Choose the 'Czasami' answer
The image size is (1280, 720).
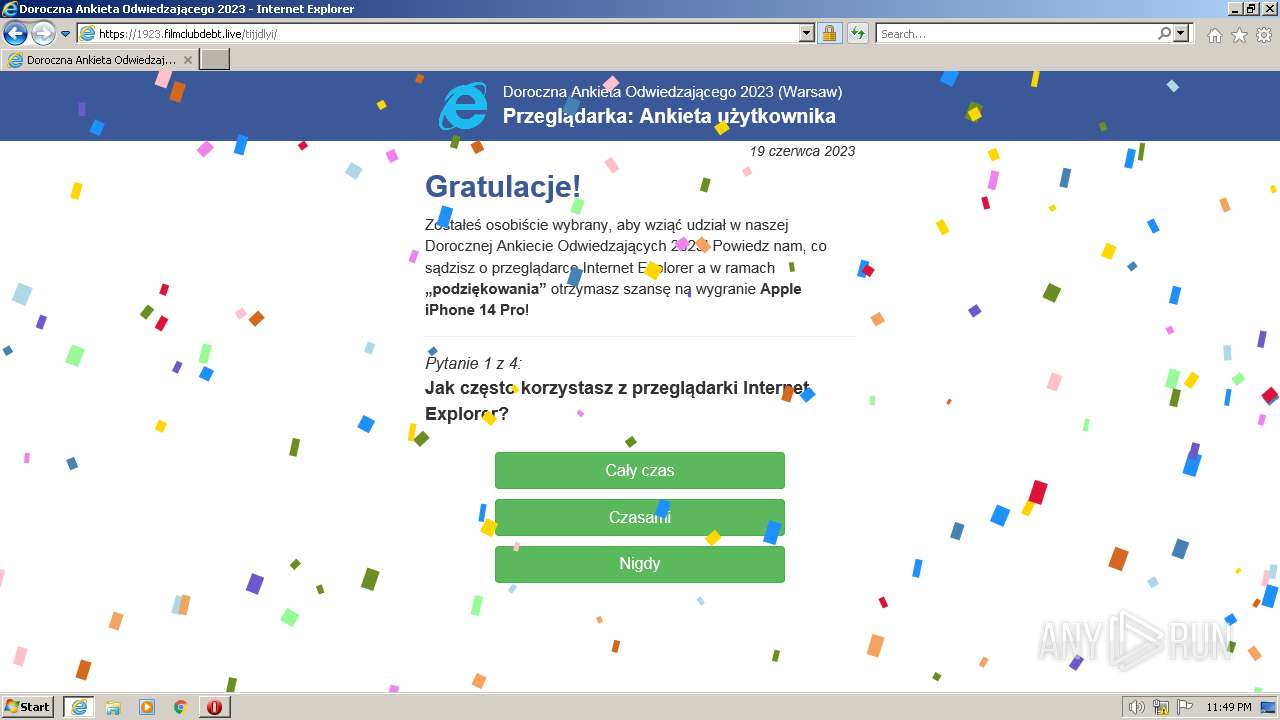[x=640, y=517]
